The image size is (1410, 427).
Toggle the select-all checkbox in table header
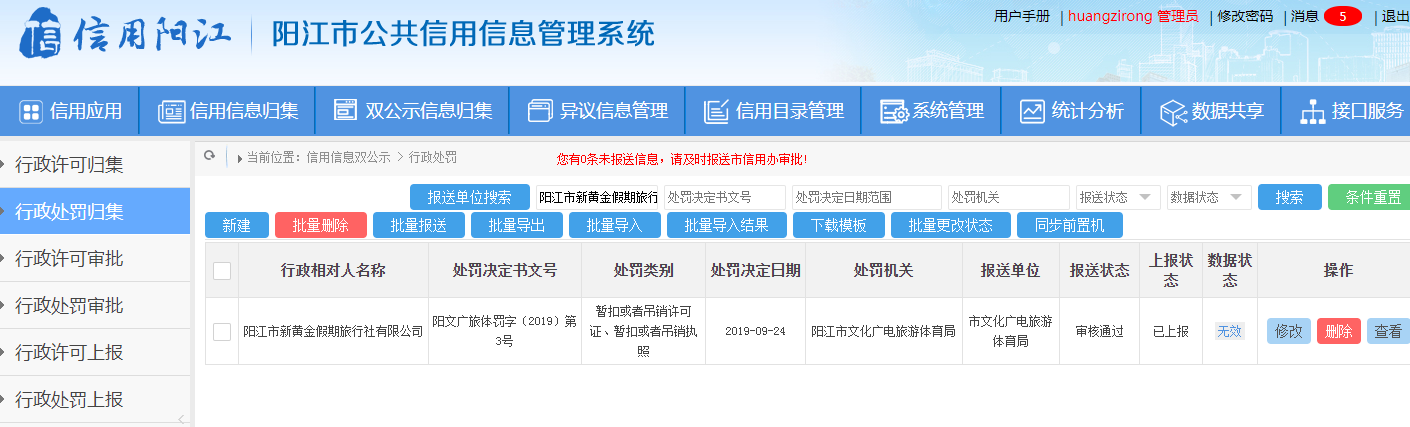[222, 271]
